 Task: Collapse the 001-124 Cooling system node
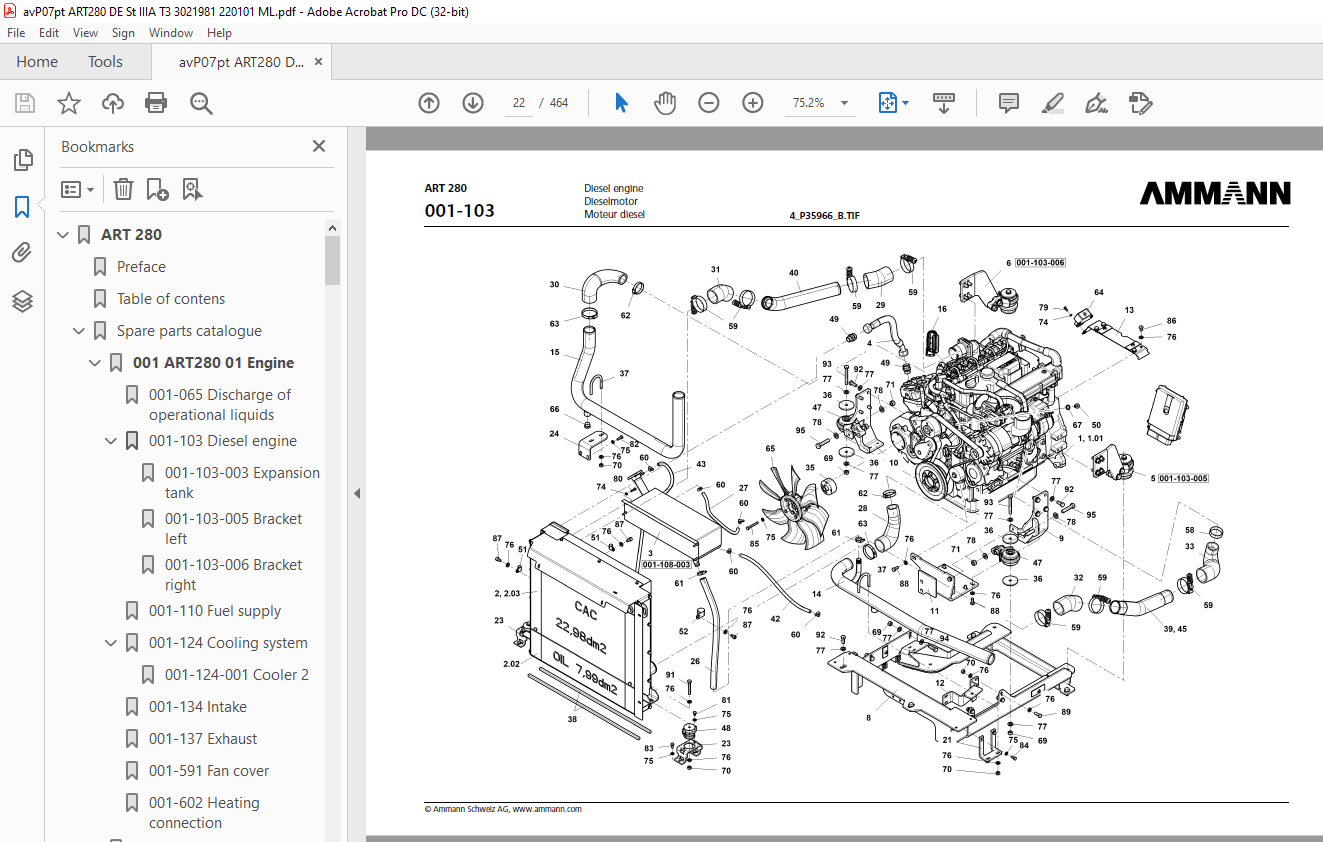pos(111,643)
